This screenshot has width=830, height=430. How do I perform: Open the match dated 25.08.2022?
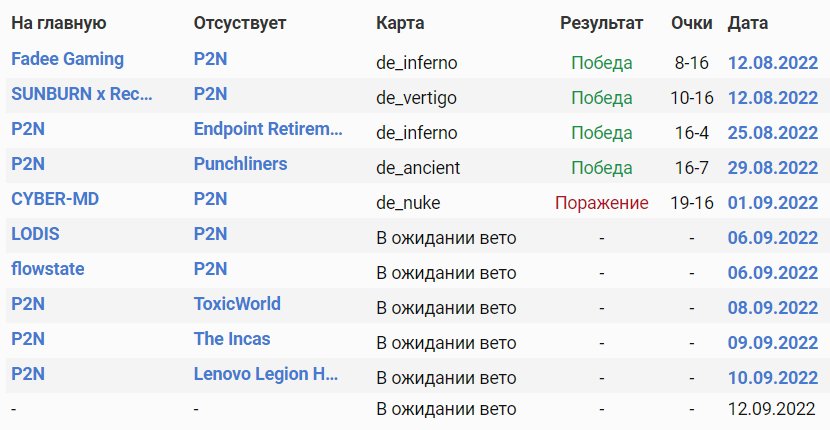coord(773,133)
